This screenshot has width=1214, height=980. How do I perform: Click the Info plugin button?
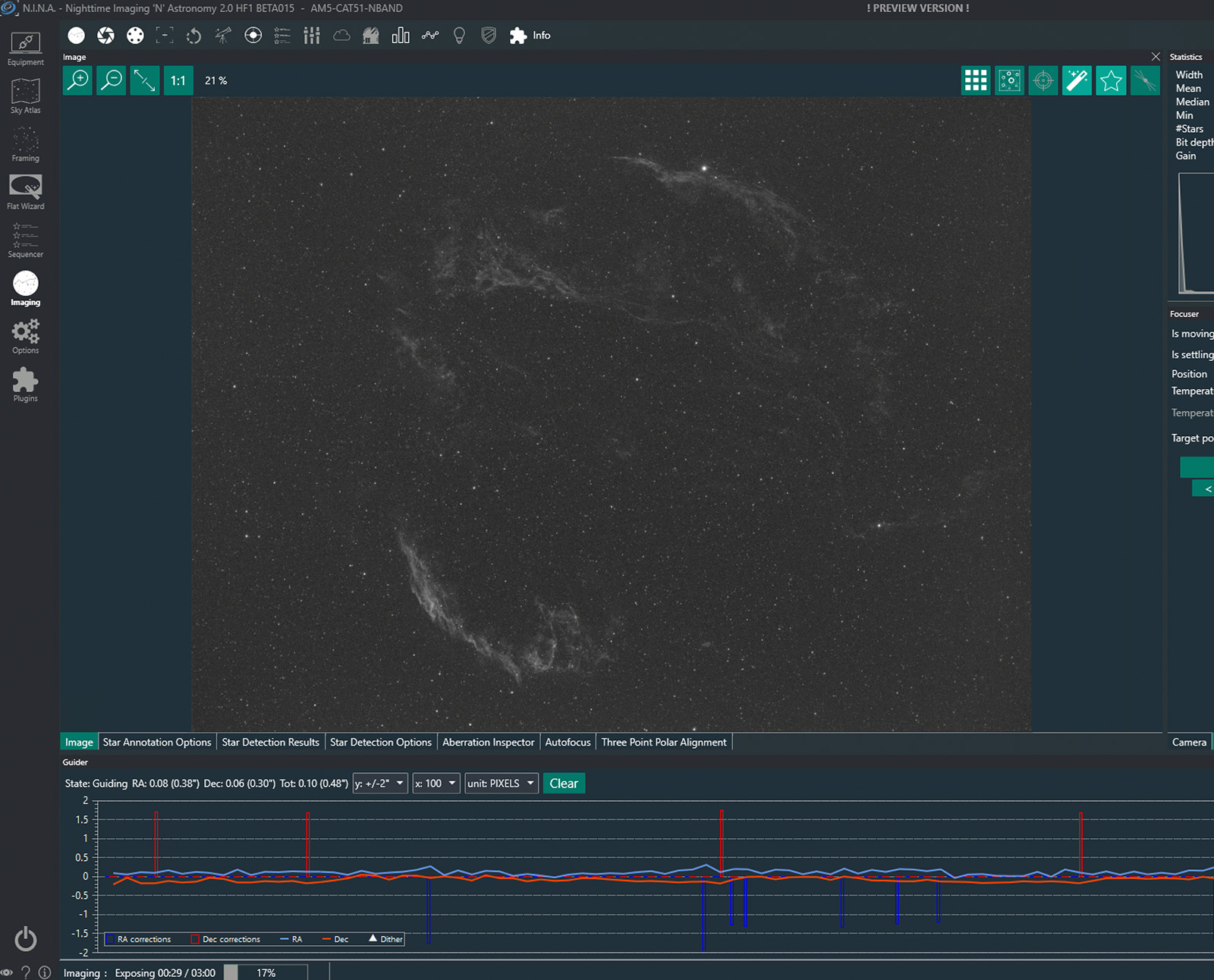tap(530, 36)
